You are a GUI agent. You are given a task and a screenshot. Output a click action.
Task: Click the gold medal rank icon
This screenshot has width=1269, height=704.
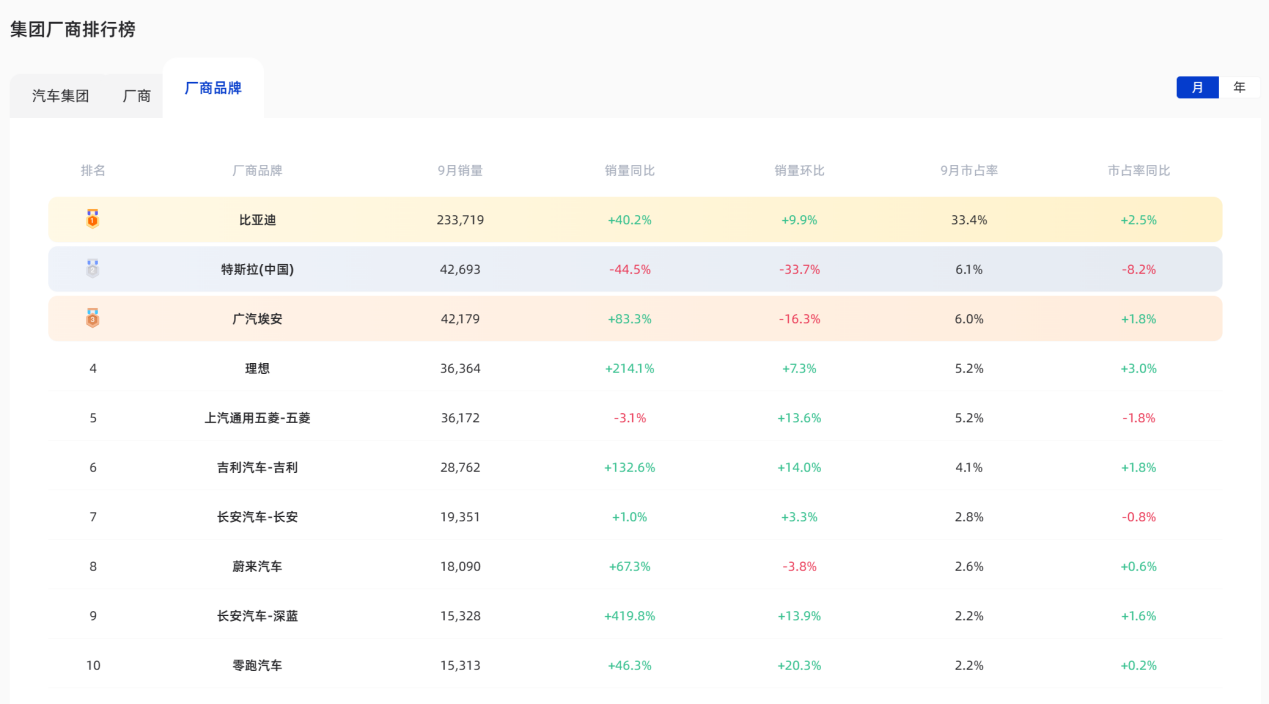[x=93, y=219]
